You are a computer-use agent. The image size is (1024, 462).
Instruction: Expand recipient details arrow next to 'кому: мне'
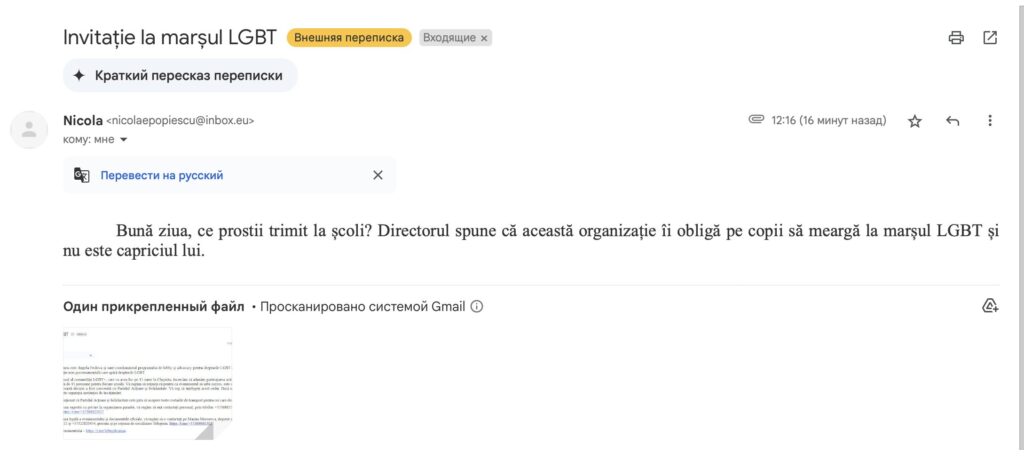(123, 140)
